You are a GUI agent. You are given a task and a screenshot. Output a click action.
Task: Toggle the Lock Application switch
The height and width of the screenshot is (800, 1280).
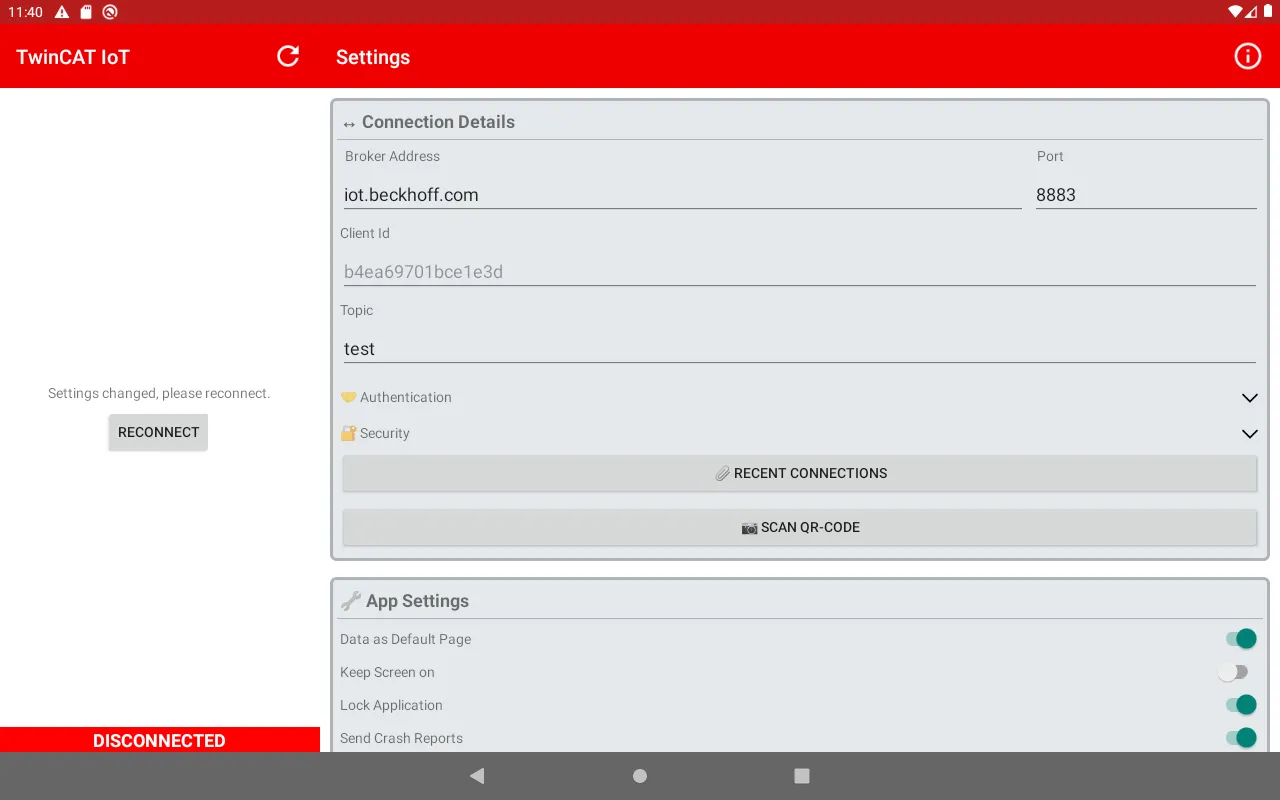[1241, 705]
